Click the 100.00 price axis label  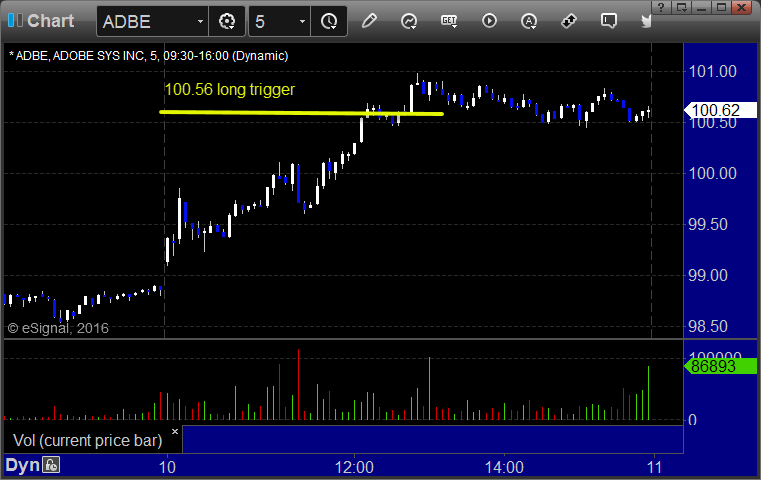(x=712, y=173)
